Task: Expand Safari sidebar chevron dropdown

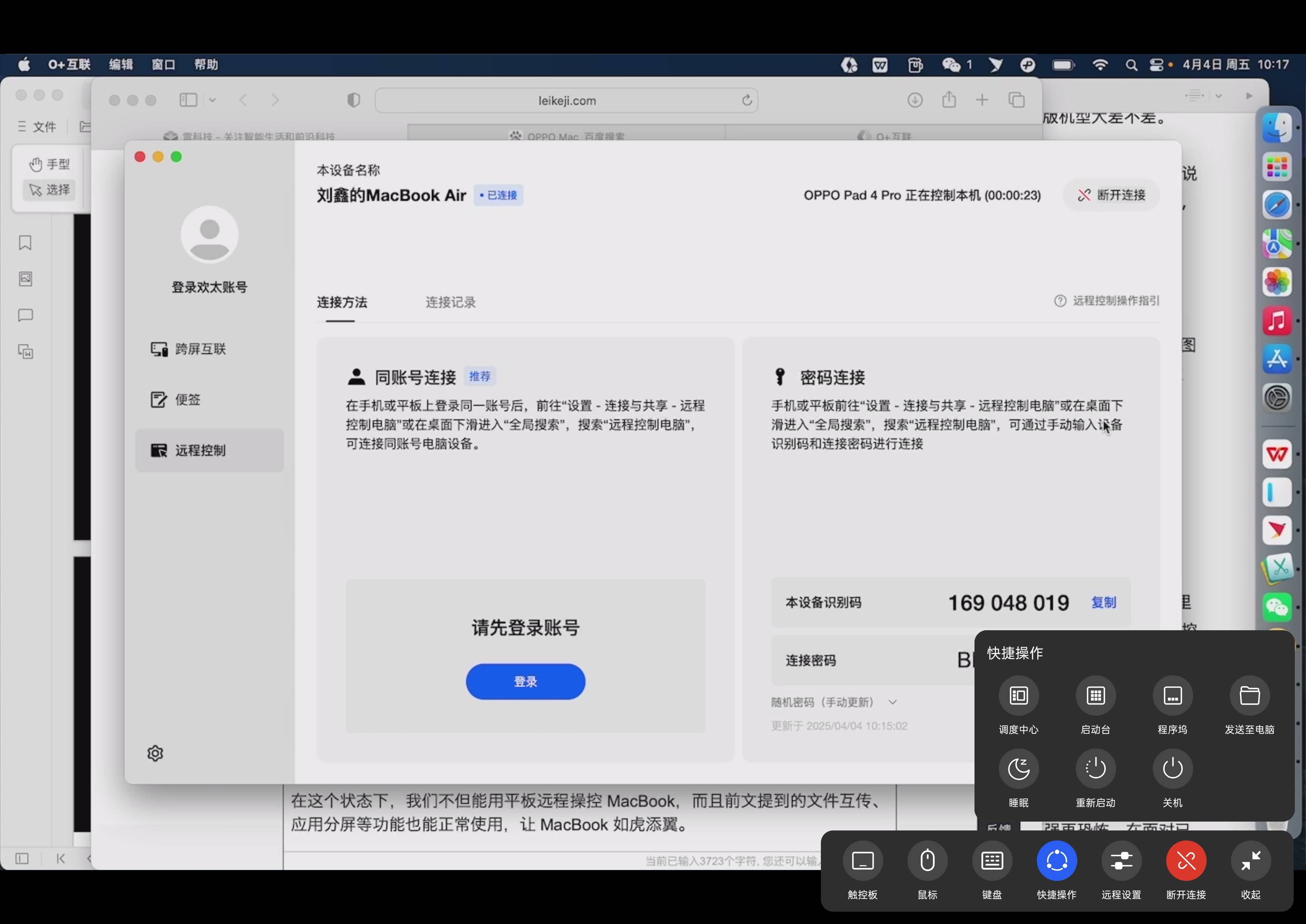Action: coord(212,100)
